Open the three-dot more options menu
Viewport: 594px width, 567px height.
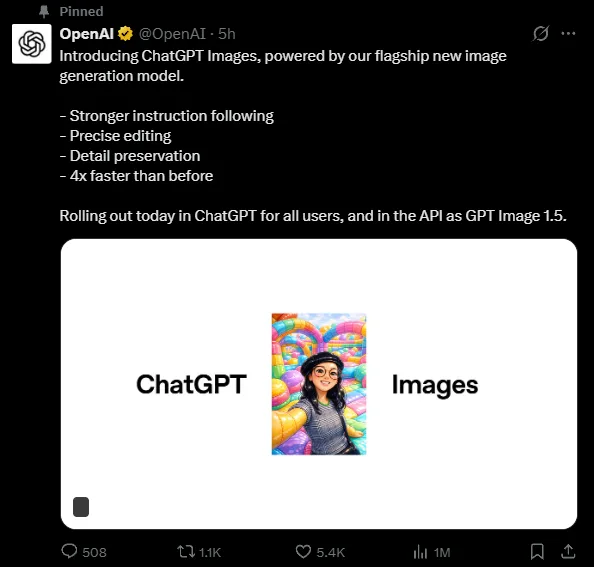(x=568, y=33)
